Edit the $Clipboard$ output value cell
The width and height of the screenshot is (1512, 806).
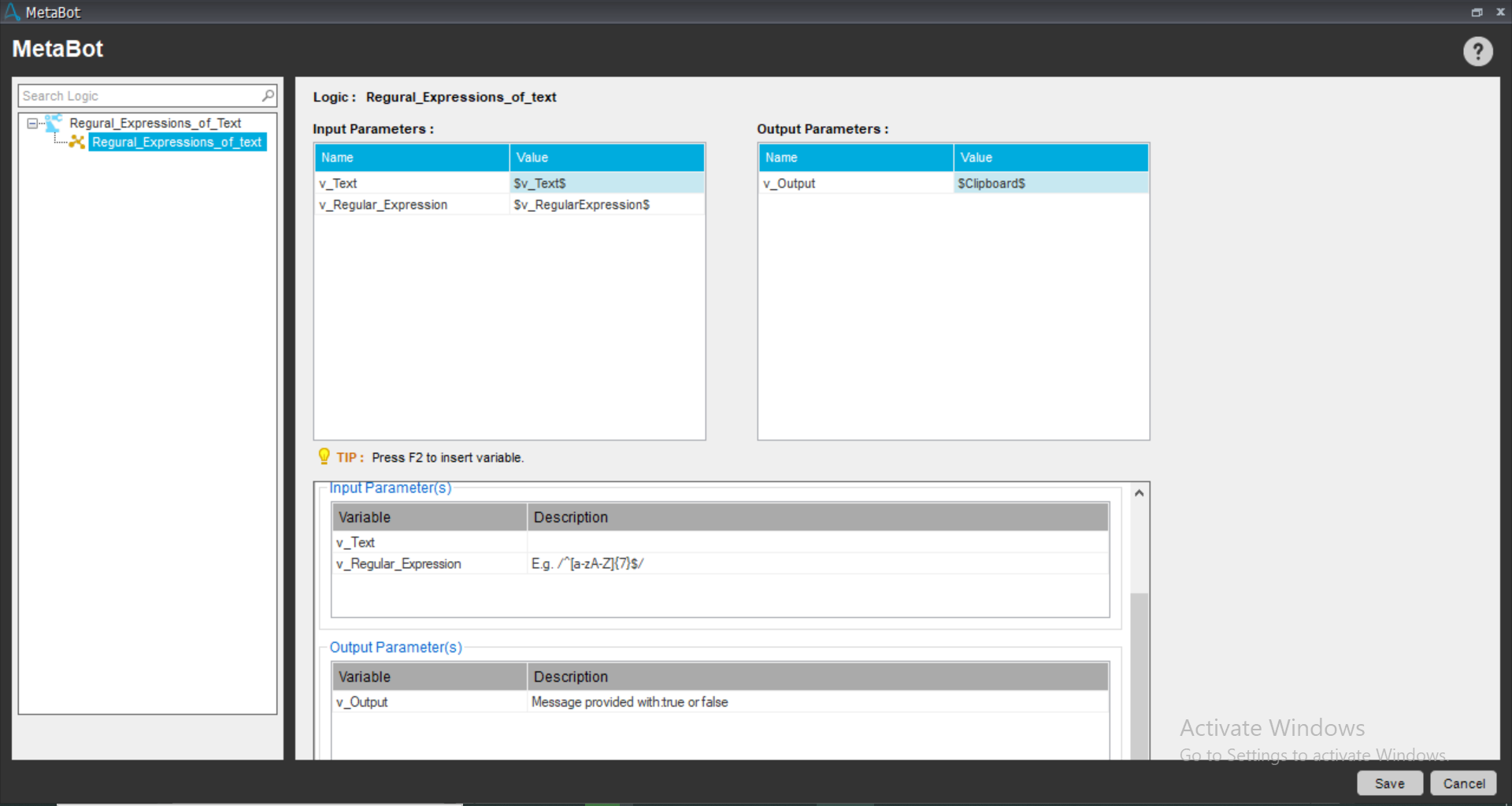[x=1050, y=183]
